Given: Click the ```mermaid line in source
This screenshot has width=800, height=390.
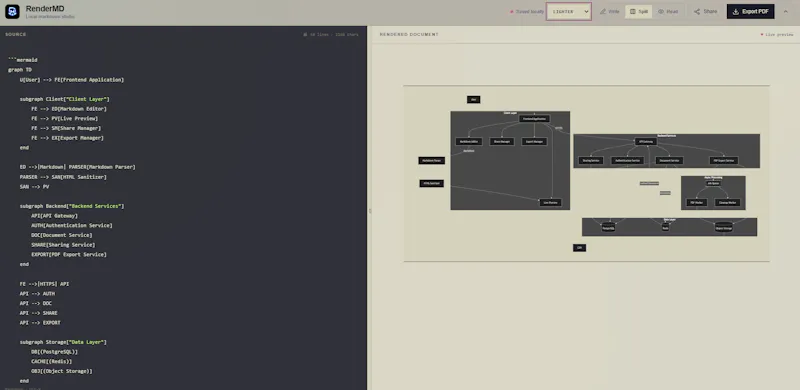Looking at the screenshot, I should tap(23, 60).
